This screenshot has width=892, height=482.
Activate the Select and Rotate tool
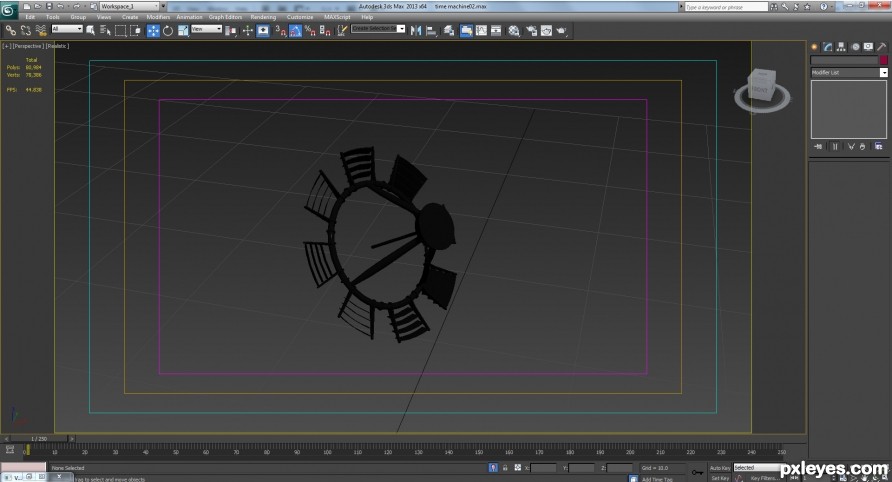pos(168,31)
